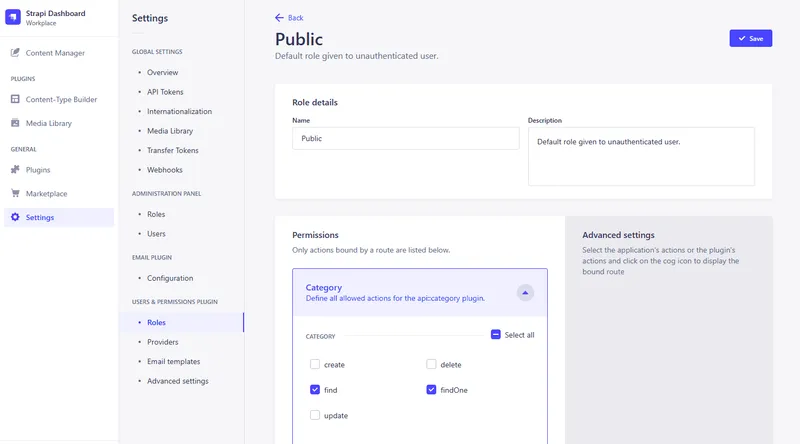
Task: Open Marketplace via shopping cart icon
Action: tap(15, 194)
